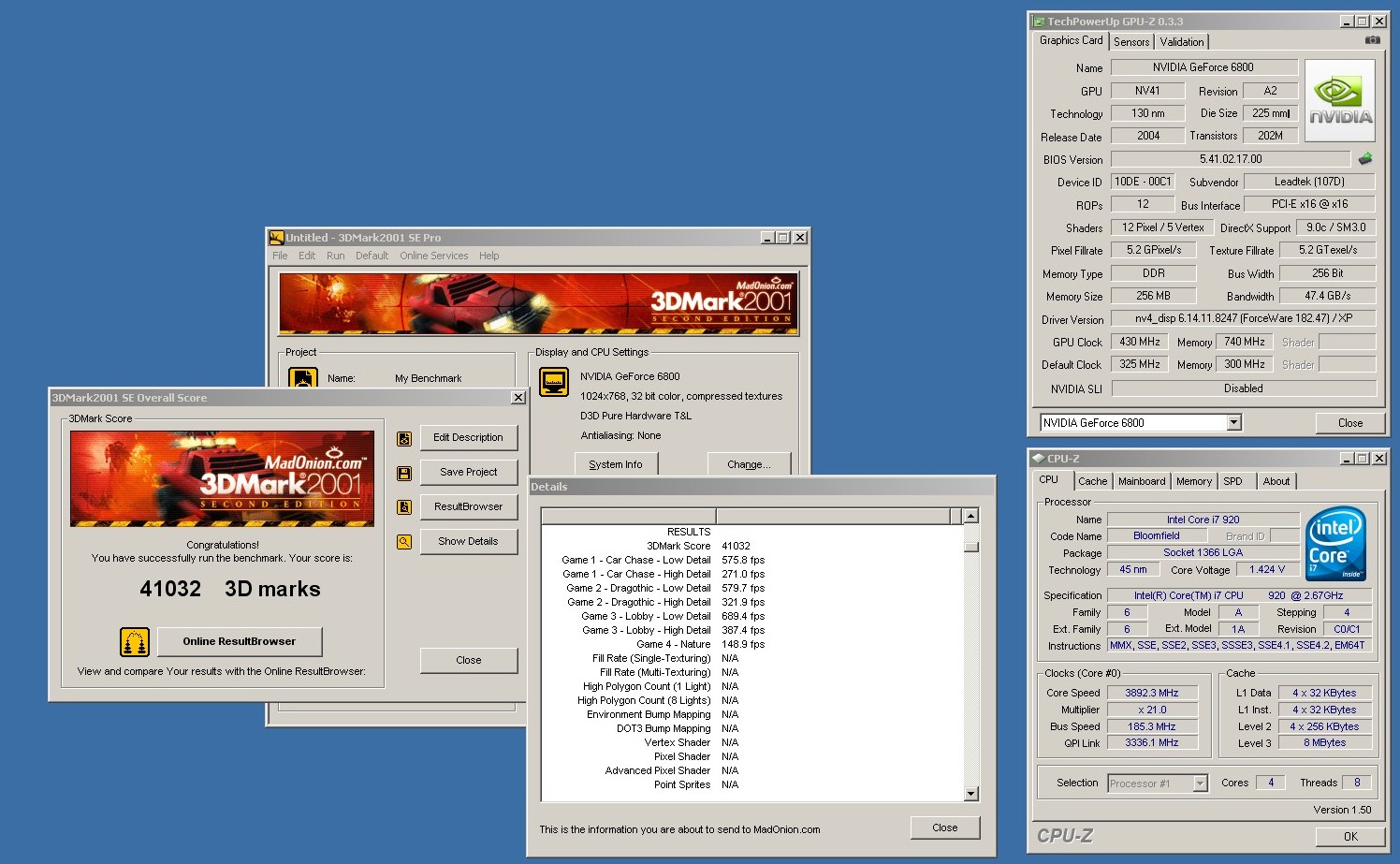This screenshot has height=864, width=1400.
Task: Click the CPU-Z title bar app icon
Action: [x=1039, y=459]
